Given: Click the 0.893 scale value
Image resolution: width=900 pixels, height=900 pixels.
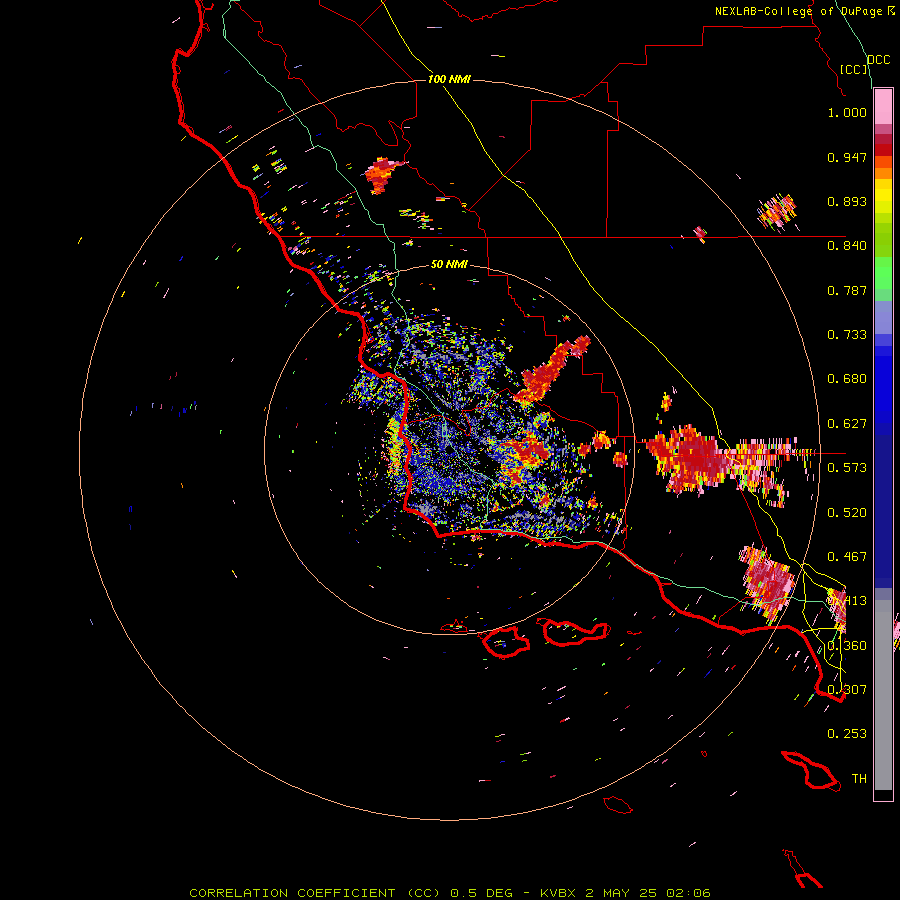Looking at the screenshot, I should 847,201.
